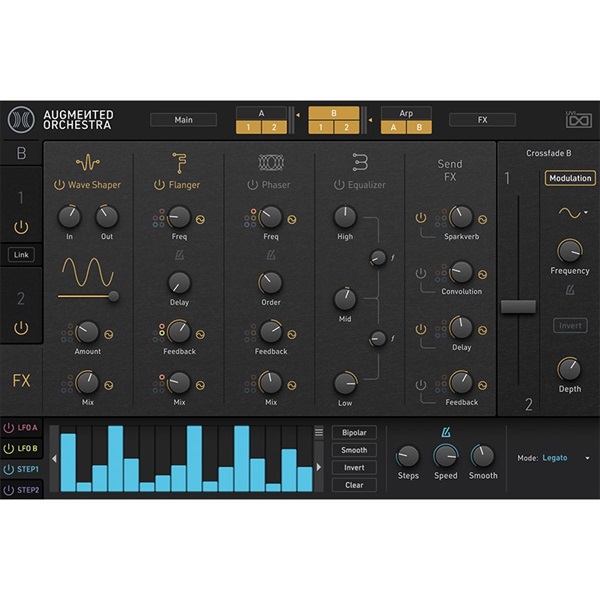Click the Send FX Feedback modulation icon

pyautogui.click(x=483, y=385)
